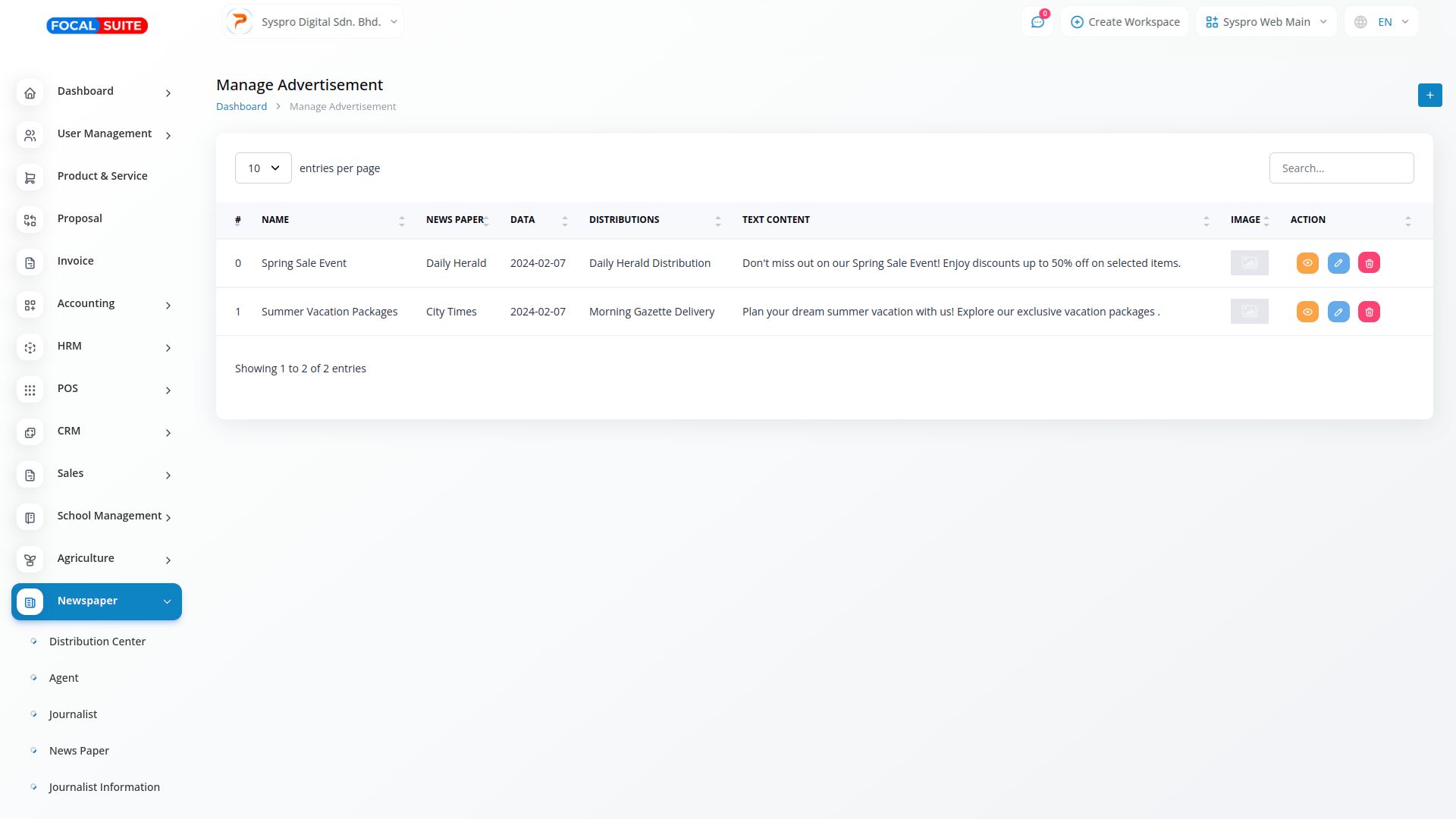Open the entries per page dropdown

pyautogui.click(x=263, y=168)
